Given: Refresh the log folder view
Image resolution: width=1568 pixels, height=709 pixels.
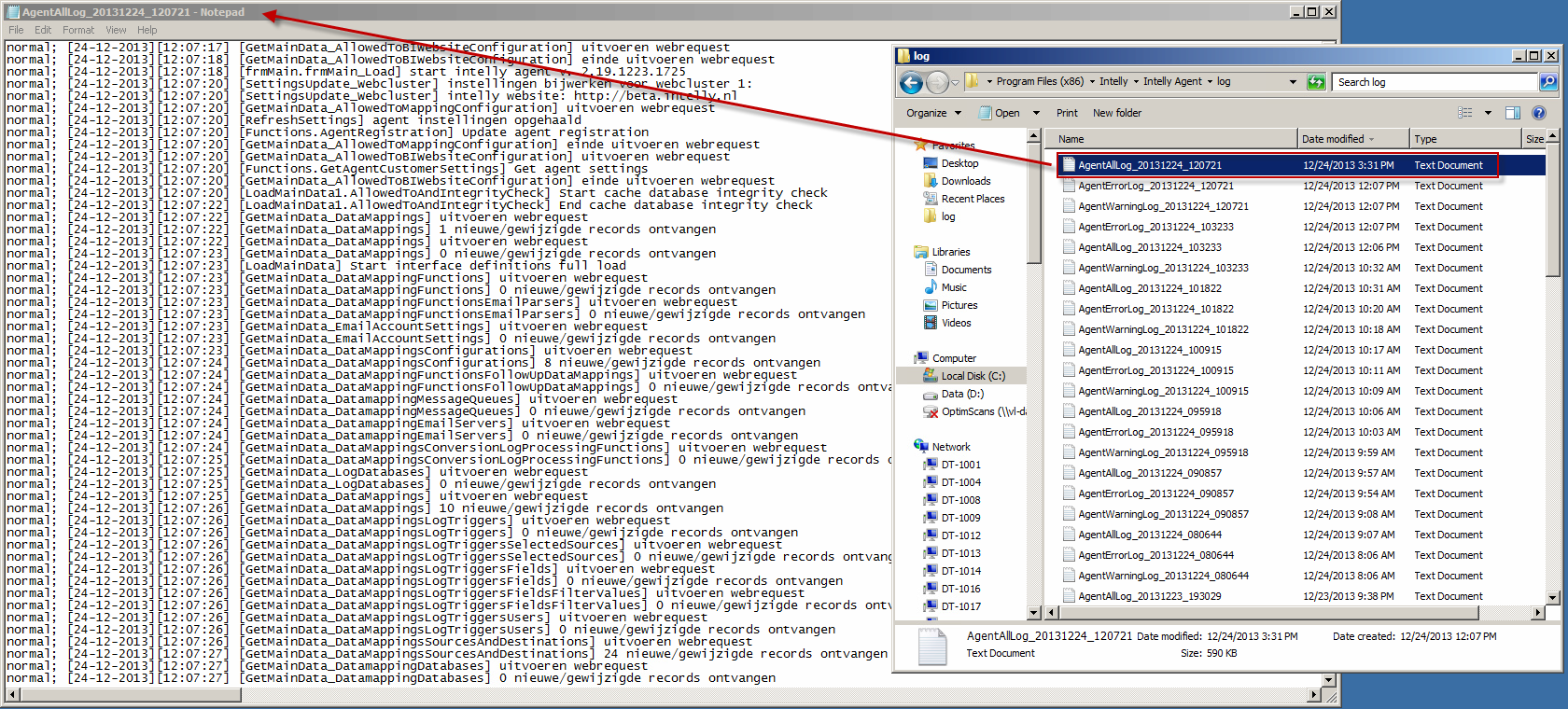Looking at the screenshot, I should (x=1316, y=82).
